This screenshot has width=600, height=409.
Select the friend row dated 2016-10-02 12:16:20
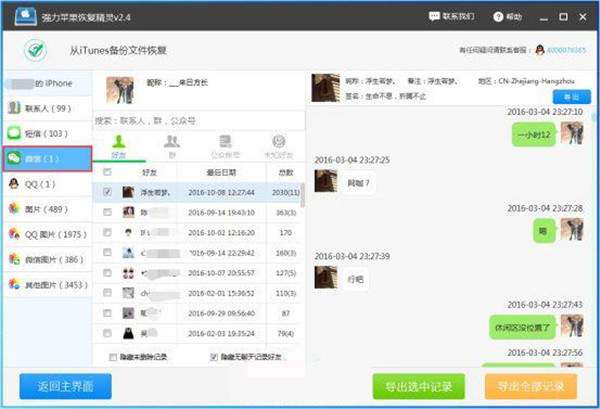[197, 233]
